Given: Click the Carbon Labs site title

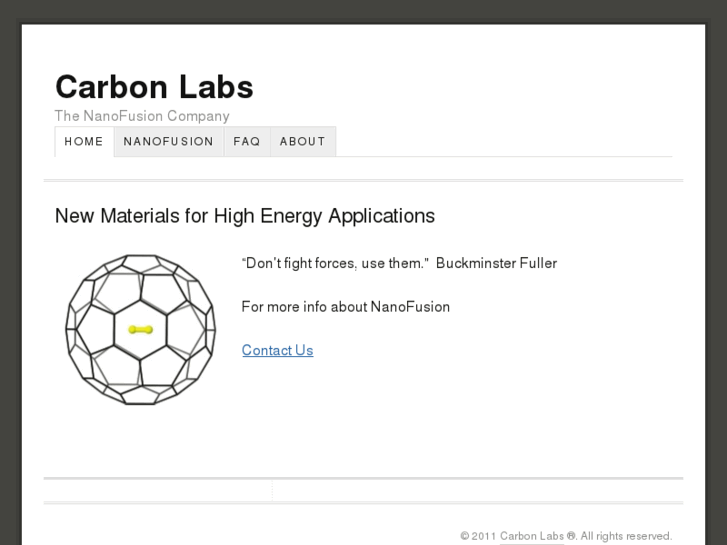Looking at the screenshot, I should [154, 87].
